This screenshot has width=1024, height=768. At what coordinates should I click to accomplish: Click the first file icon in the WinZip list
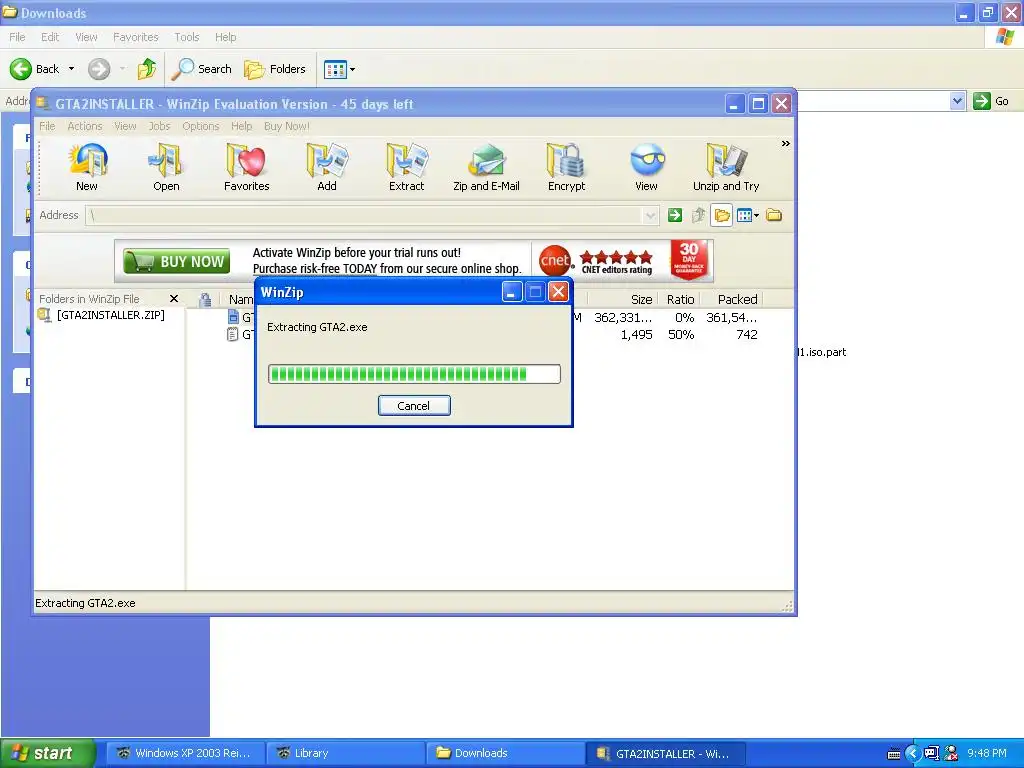pos(233,317)
